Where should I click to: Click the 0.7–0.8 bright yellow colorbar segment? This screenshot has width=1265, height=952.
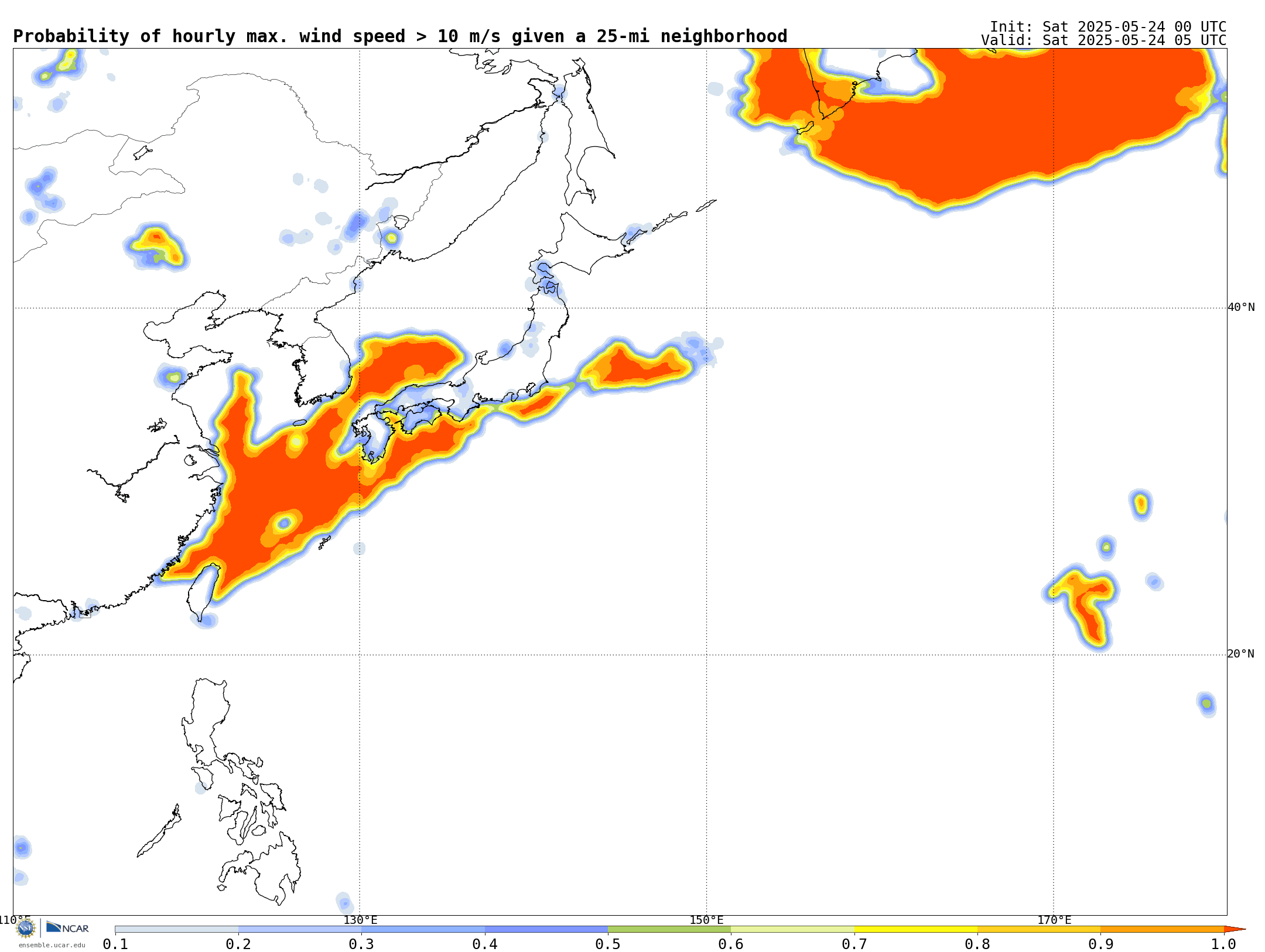coord(916,929)
